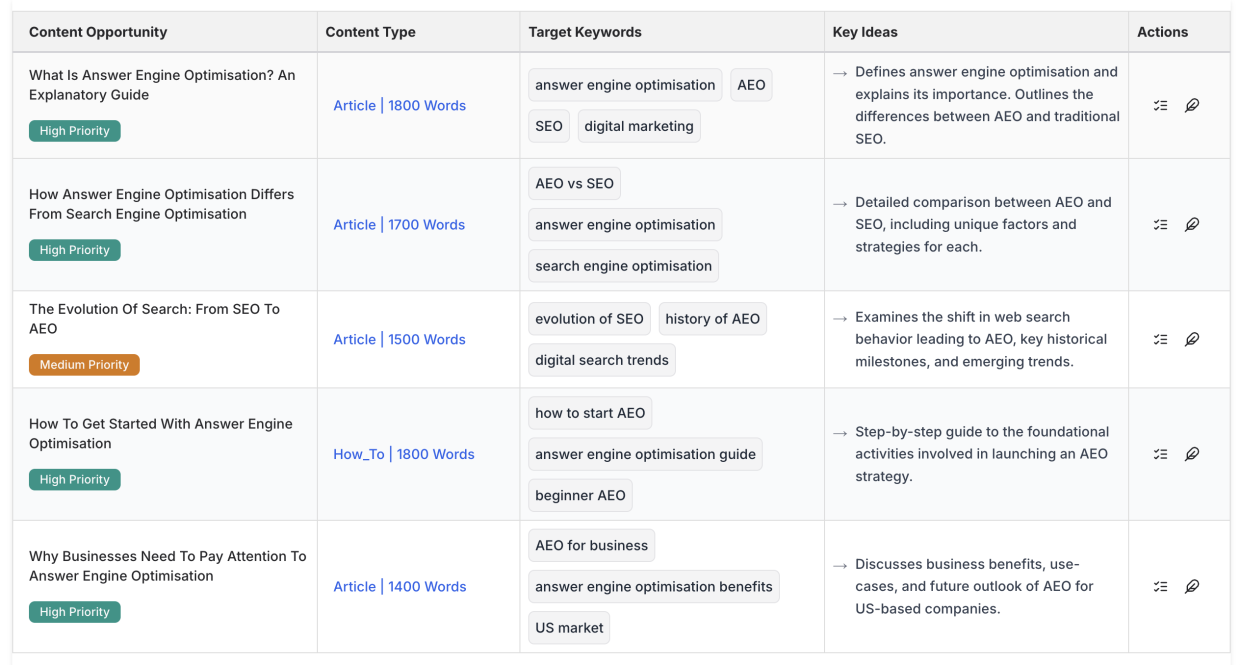Click feather icon in the 'Evolution Of Search' row

[1191, 339]
